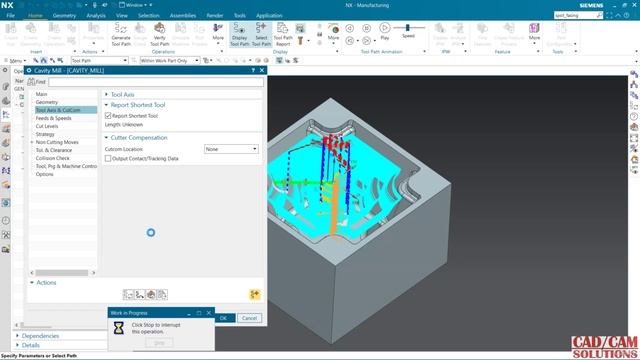The width and height of the screenshot is (640, 360).
Task: Select Collision Check in the navigation list
Action: click(53, 158)
